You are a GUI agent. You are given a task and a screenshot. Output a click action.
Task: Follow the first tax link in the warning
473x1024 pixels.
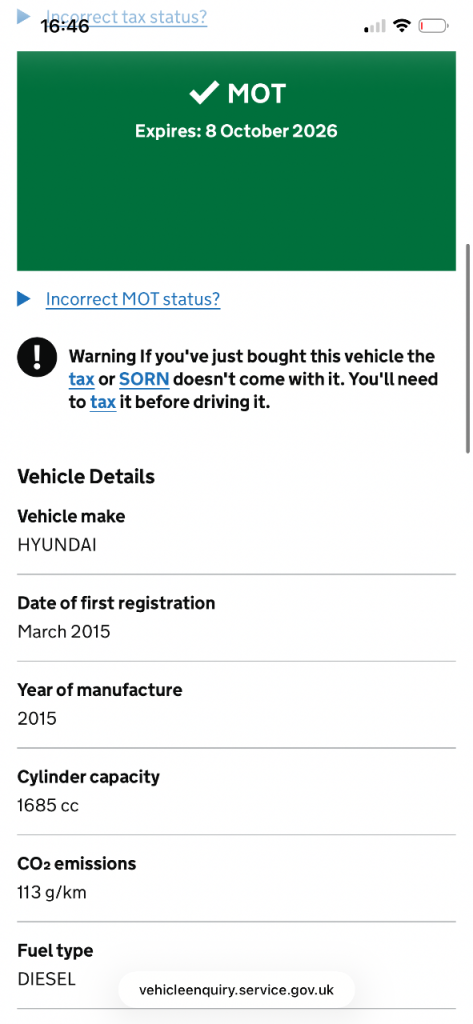[82, 379]
